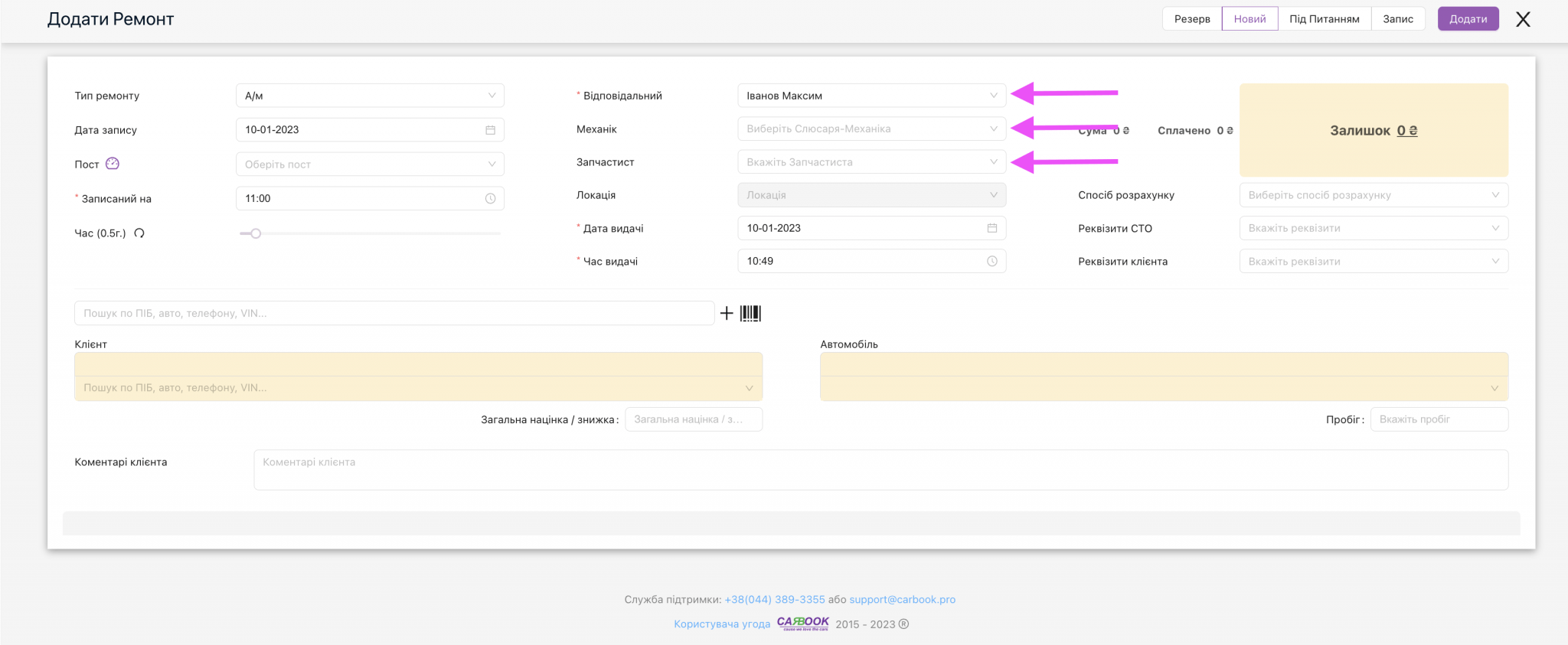Close the Додати Ремонт dialog
The width and height of the screenshot is (1568, 645).
pos(1523,19)
